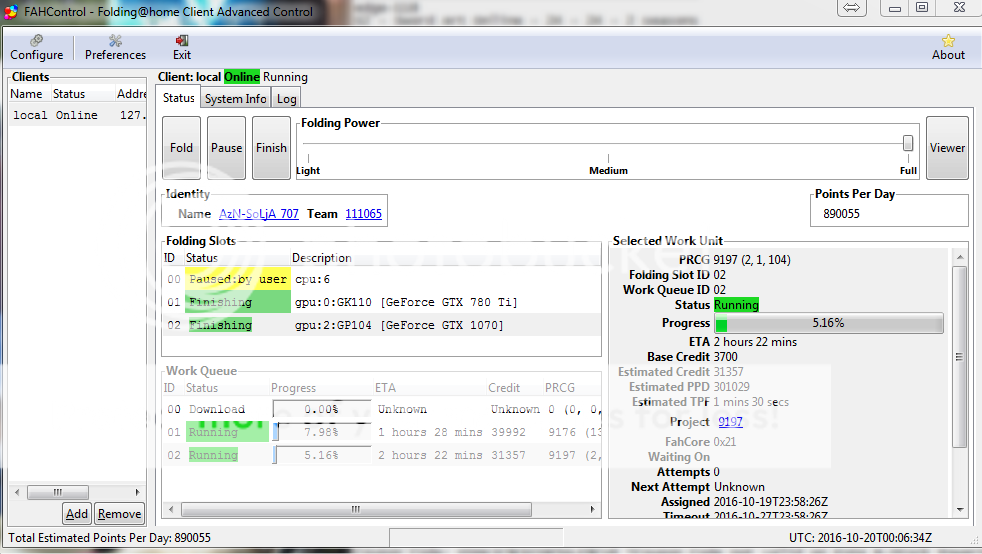Click the Folding Power slider handle

[x=908, y=143]
